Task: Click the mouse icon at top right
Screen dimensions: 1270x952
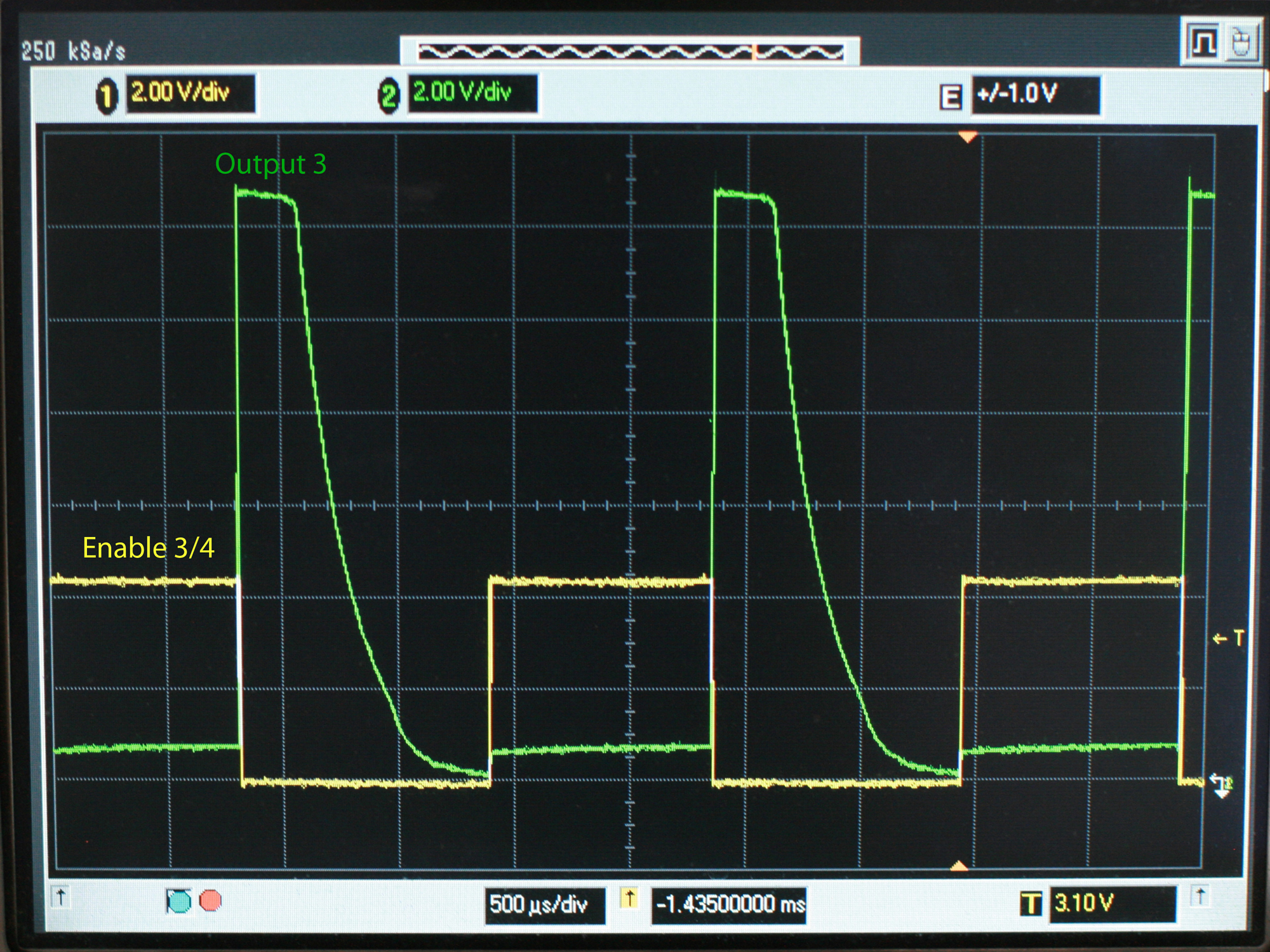Action: click(x=1241, y=43)
